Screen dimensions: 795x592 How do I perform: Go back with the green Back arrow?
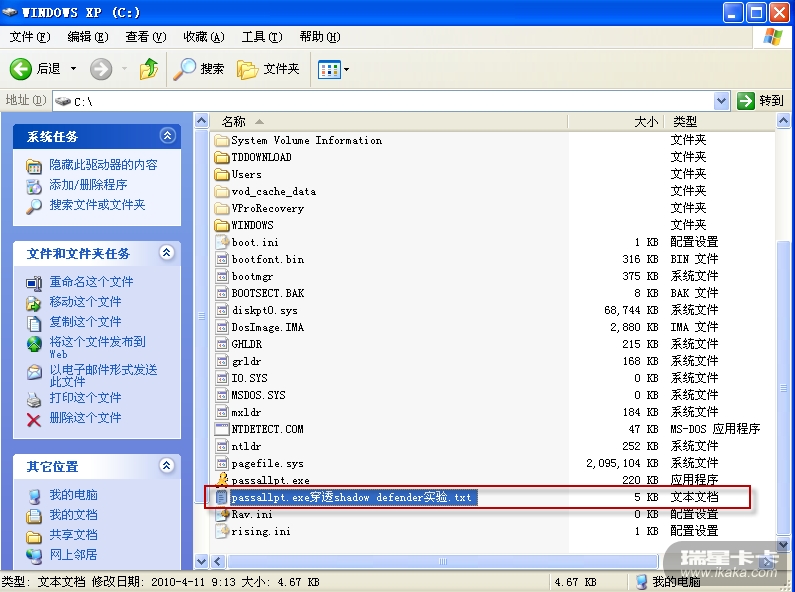point(21,69)
